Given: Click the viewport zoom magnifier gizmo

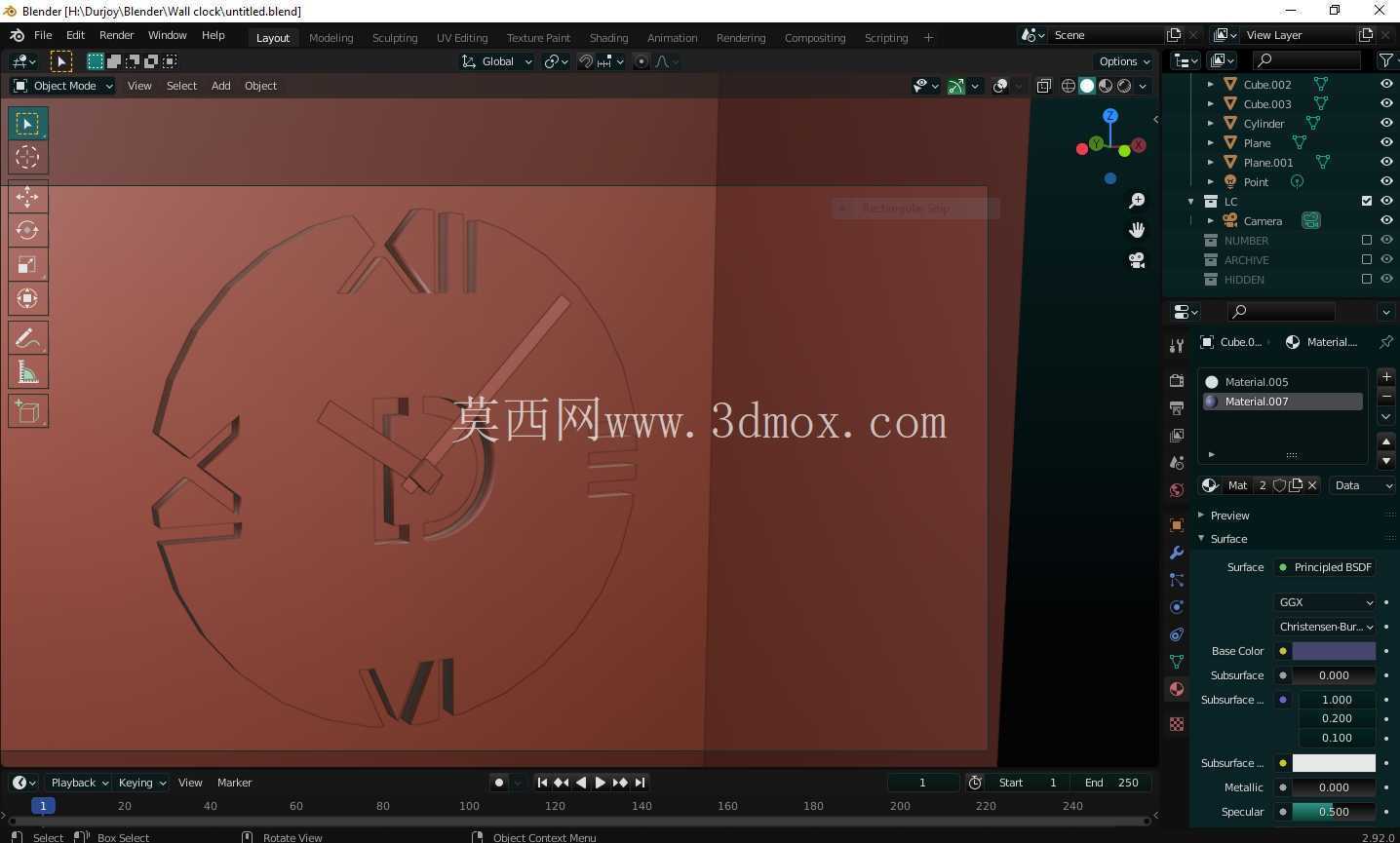Looking at the screenshot, I should pos(1137,201).
